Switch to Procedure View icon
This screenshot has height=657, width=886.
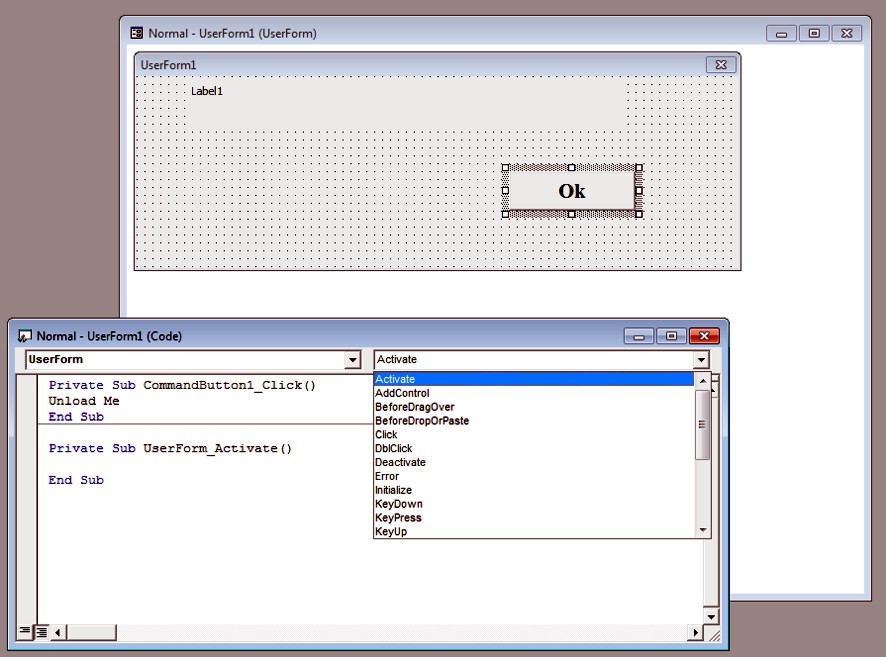coord(24,632)
